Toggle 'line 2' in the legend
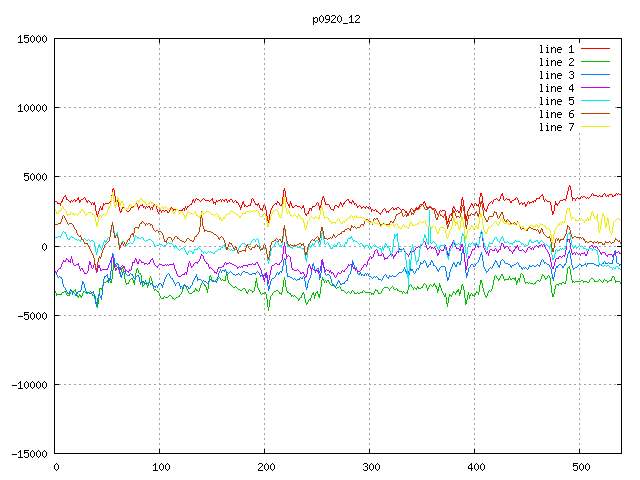Viewport: 640px width, 480px height. point(557,62)
